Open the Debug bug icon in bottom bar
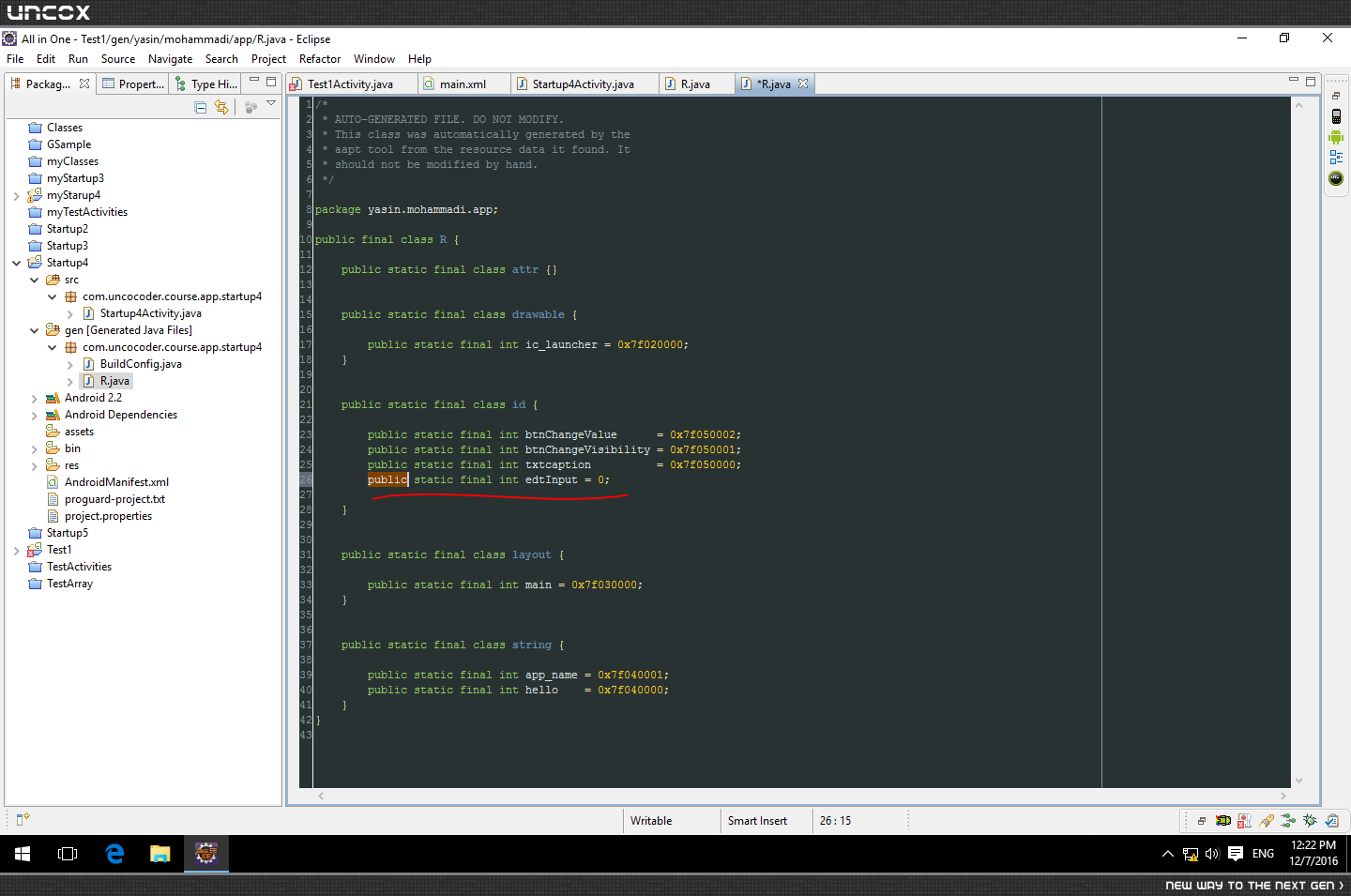This screenshot has width=1351, height=896. tap(1310, 821)
